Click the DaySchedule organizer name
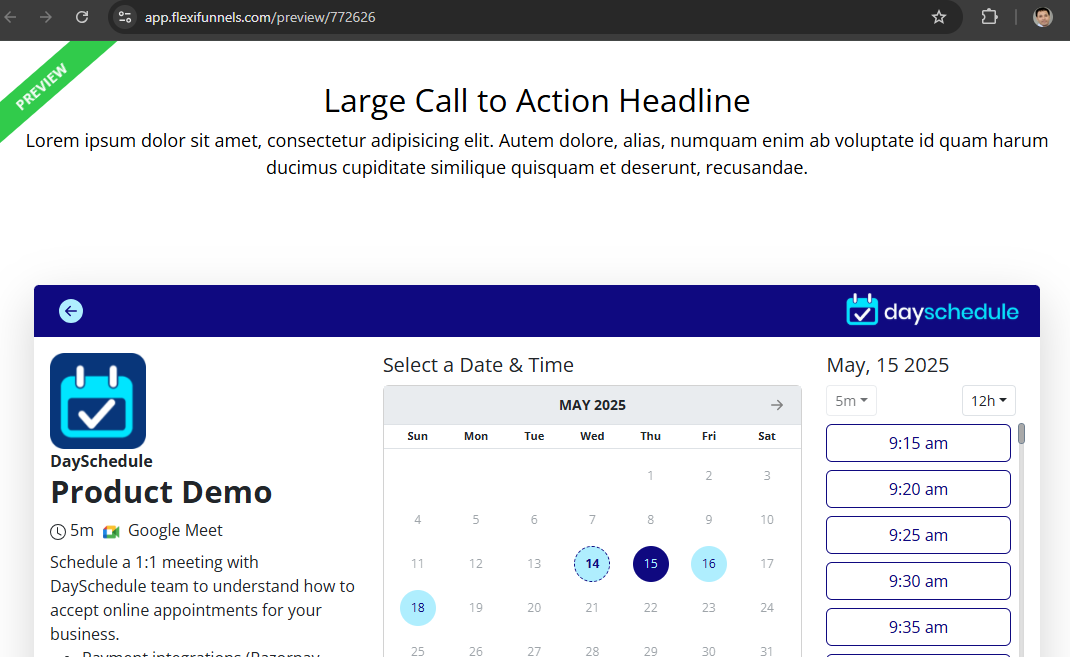This screenshot has height=657, width=1070. 101,461
